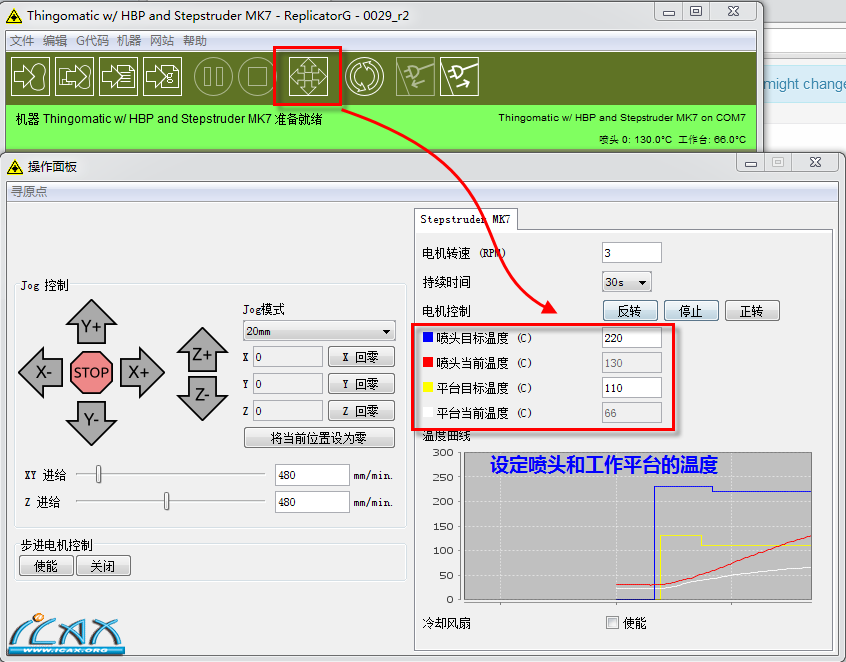
Task: Minimize the 操作面板 window
Action: click(x=751, y=163)
